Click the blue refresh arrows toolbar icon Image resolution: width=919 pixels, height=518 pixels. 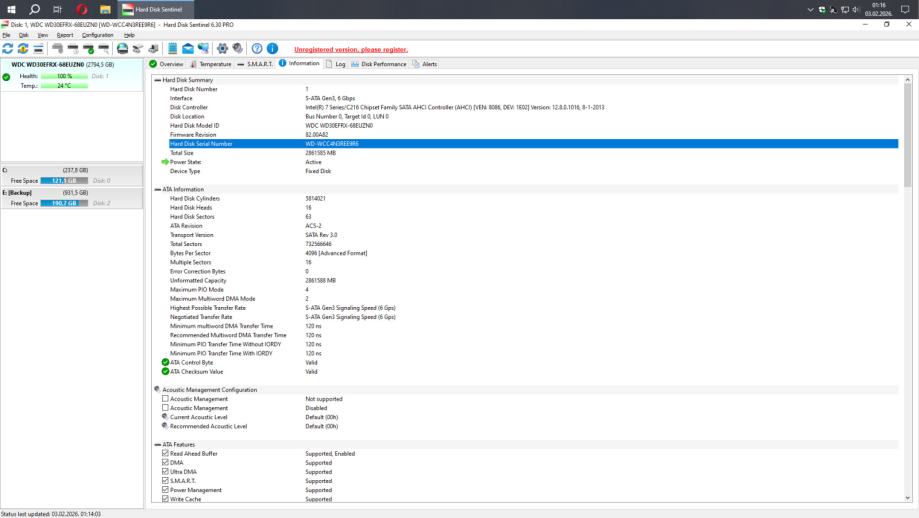8,48
